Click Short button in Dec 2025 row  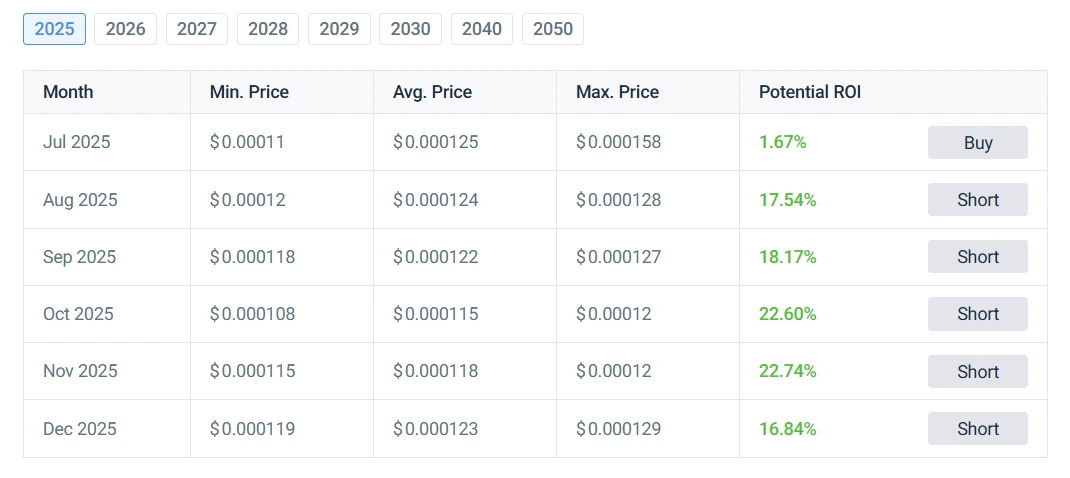tap(977, 429)
